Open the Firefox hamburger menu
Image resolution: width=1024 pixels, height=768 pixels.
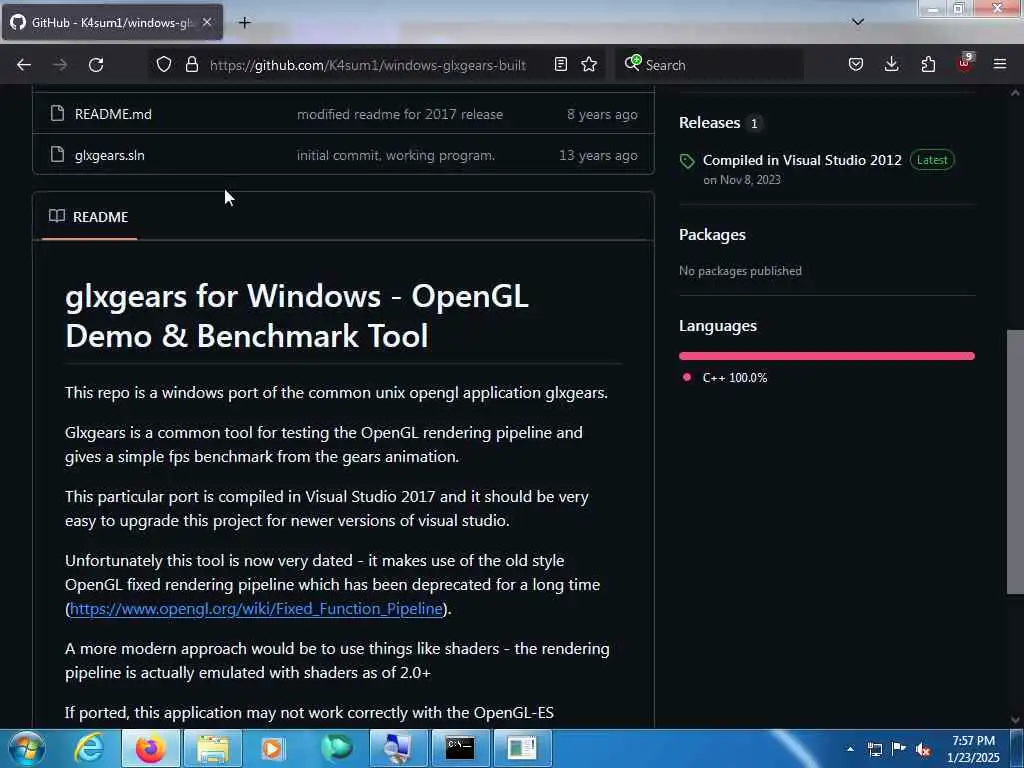pyautogui.click(x=1000, y=64)
